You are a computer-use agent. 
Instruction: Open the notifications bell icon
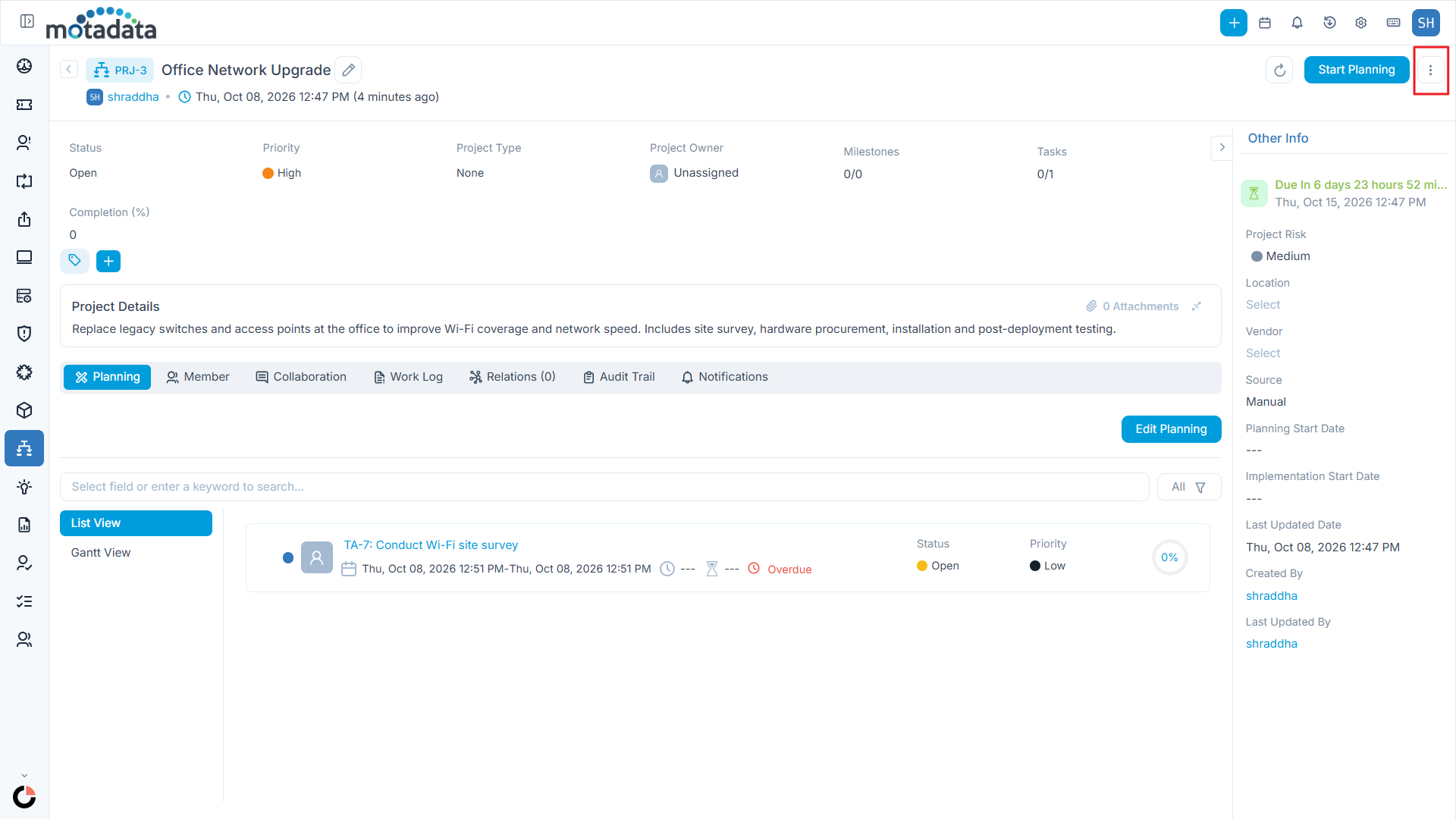pyautogui.click(x=1298, y=23)
